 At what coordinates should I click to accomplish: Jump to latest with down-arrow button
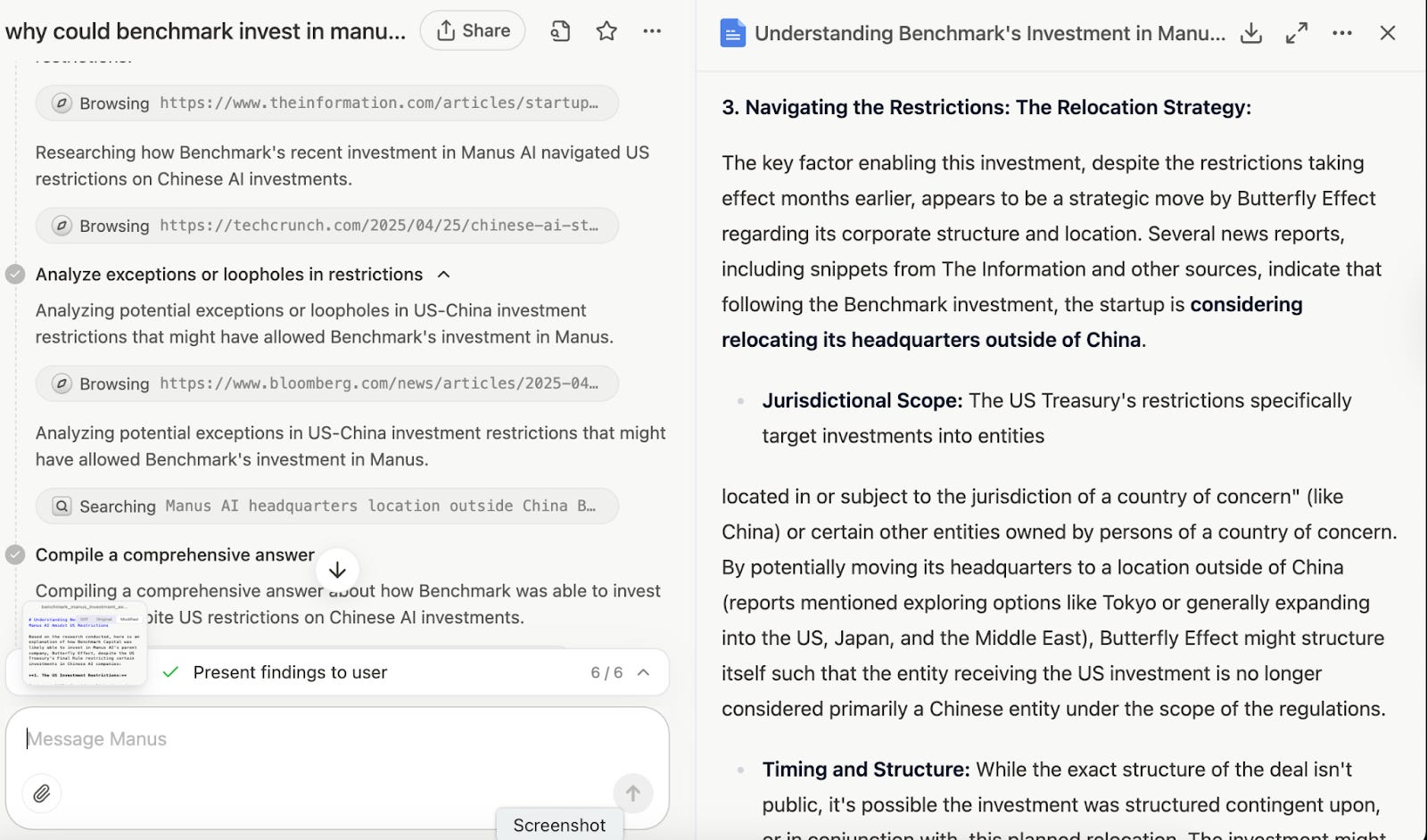click(337, 570)
